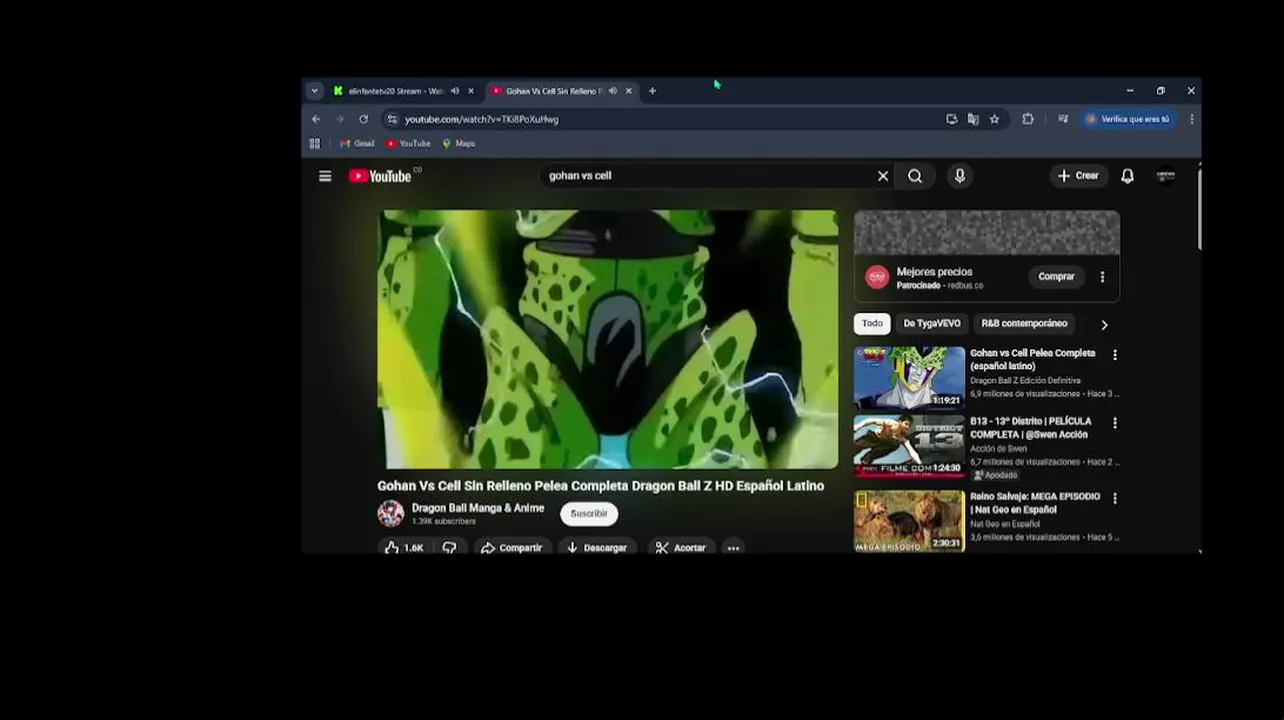
Task: Go back with the browser back arrow
Action: [x=316, y=119]
